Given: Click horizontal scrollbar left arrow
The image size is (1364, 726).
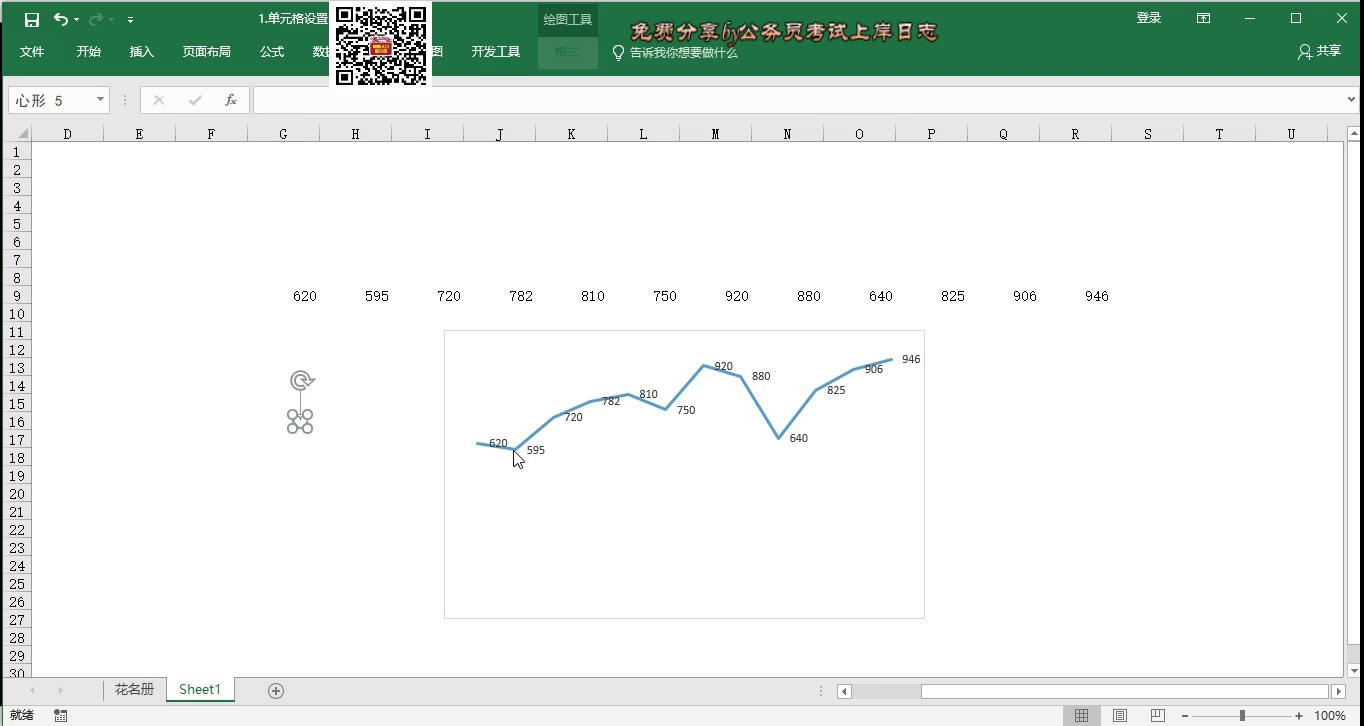Looking at the screenshot, I should (x=845, y=691).
